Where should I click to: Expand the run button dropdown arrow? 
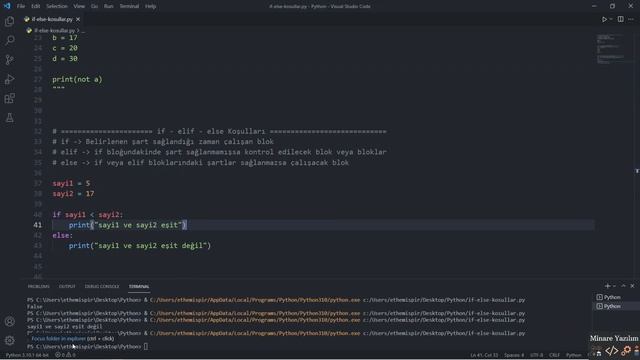click(611, 19)
